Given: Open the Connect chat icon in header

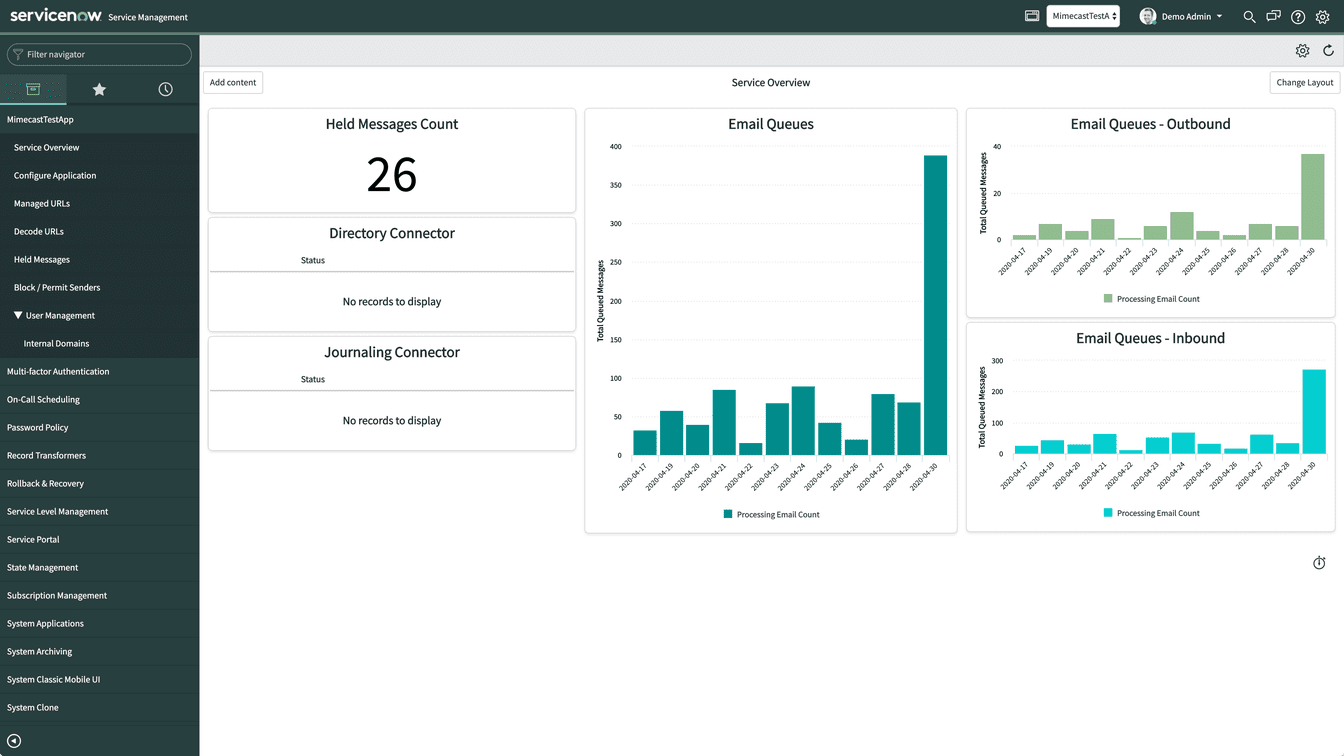Looking at the screenshot, I should click(x=1273, y=17).
